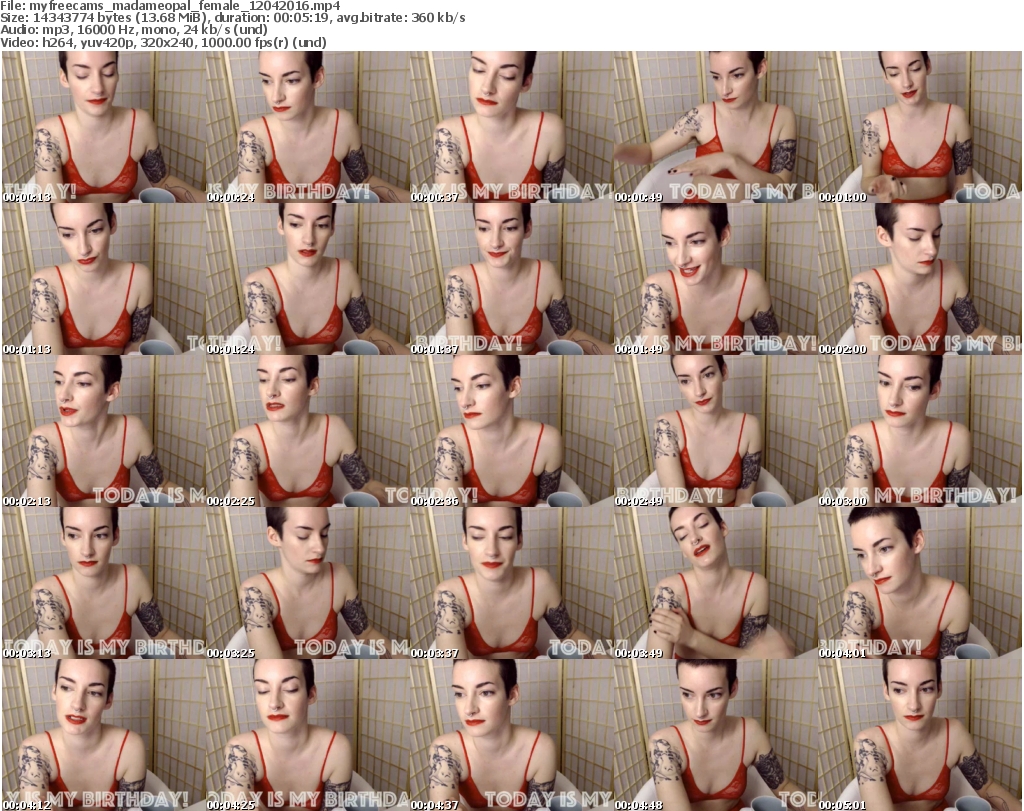
Task: Select the thumbnail at 00:04:01
Action: [x=919, y=583]
